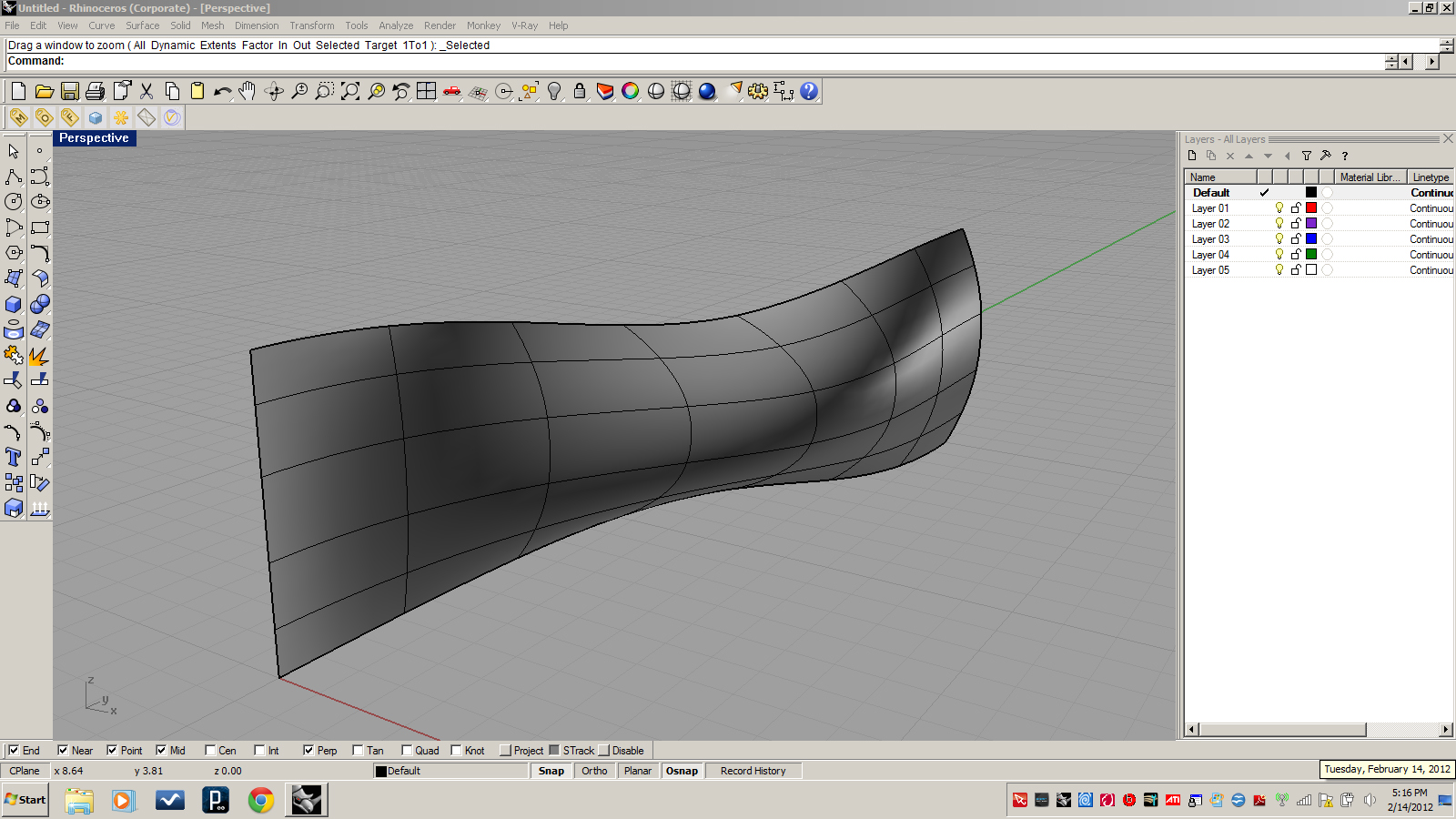This screenshot has height=819, width=1456.
Task: Toggle the Ortho button in the status bar
Action: point(593,771)
